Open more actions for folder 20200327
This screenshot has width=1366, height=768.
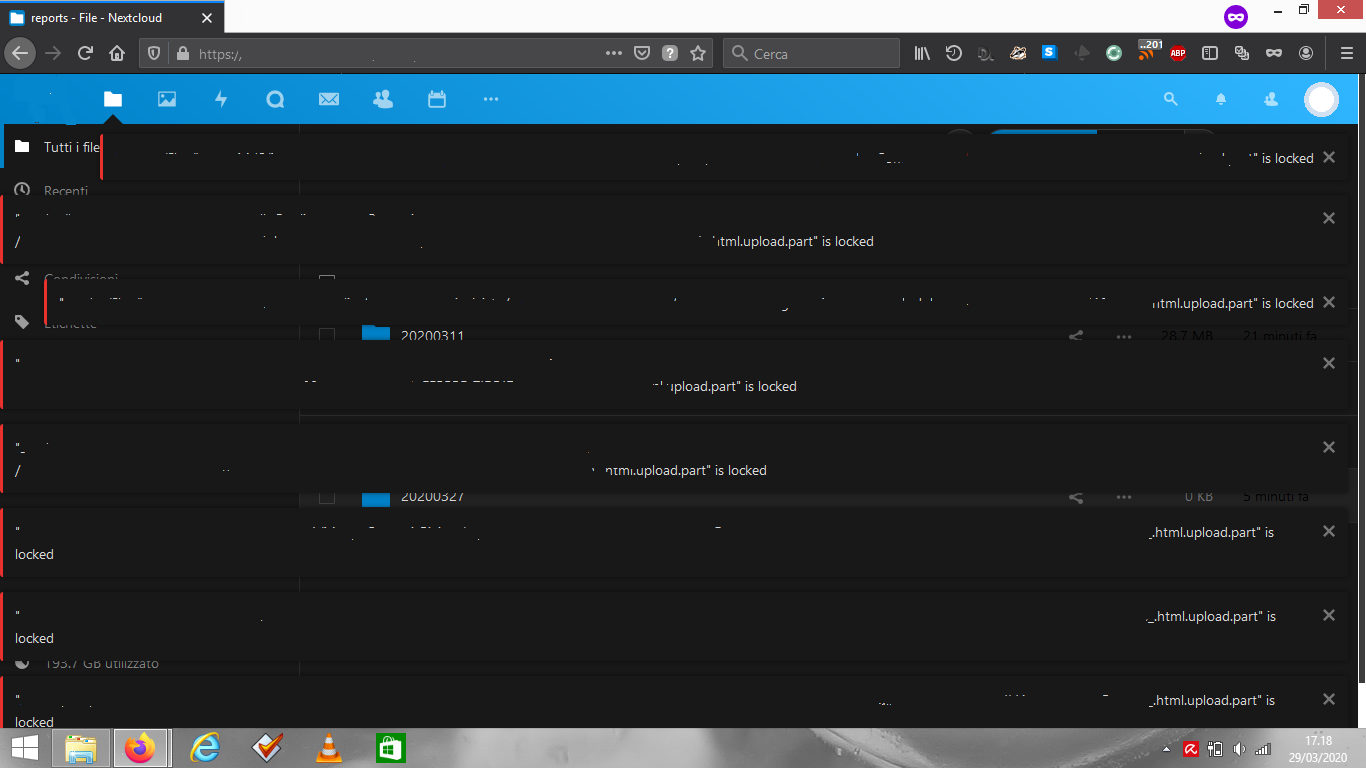pyautogui.click(x=1124, y=497)
